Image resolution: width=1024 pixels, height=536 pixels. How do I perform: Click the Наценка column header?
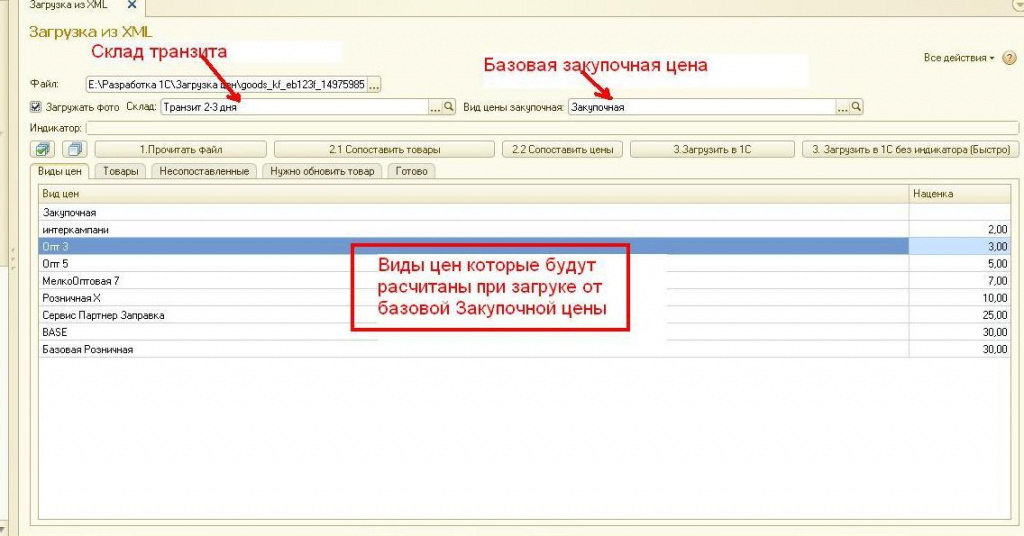(x=960, y=194)
